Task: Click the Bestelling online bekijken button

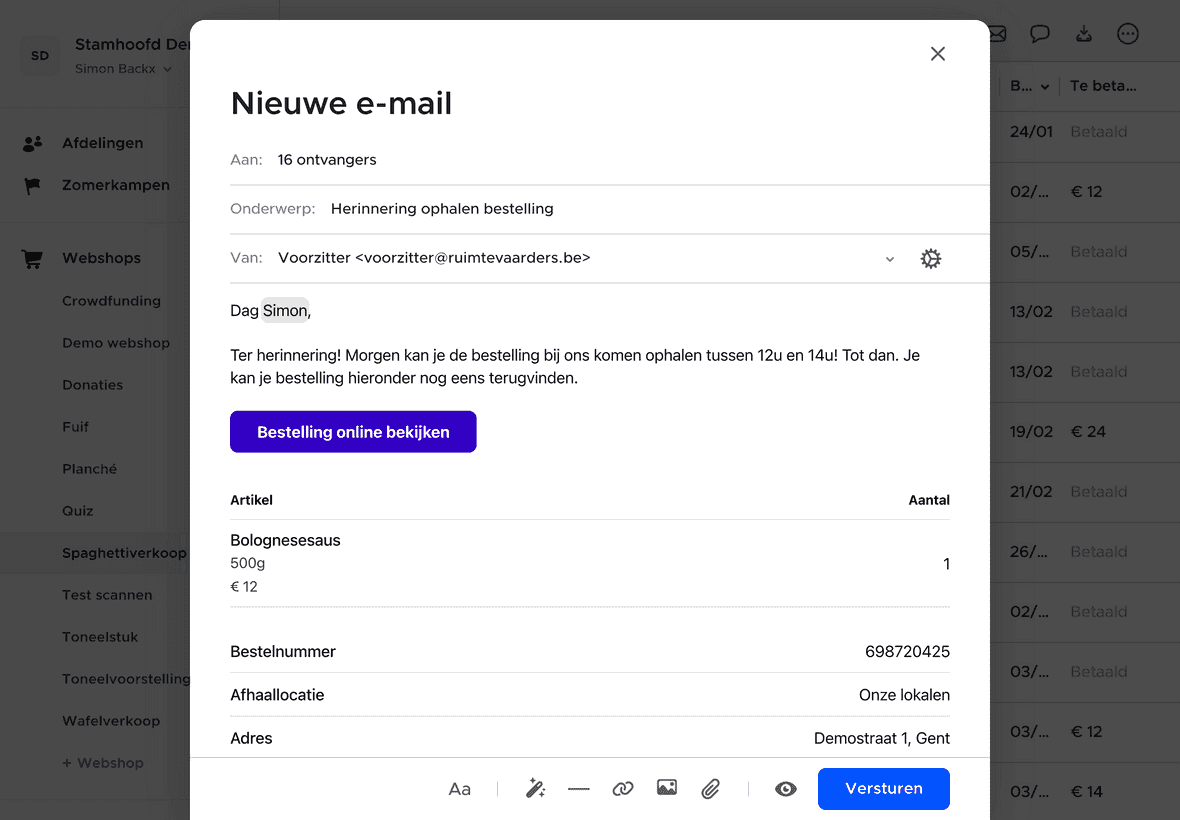Action: click(x=353, y=432)
